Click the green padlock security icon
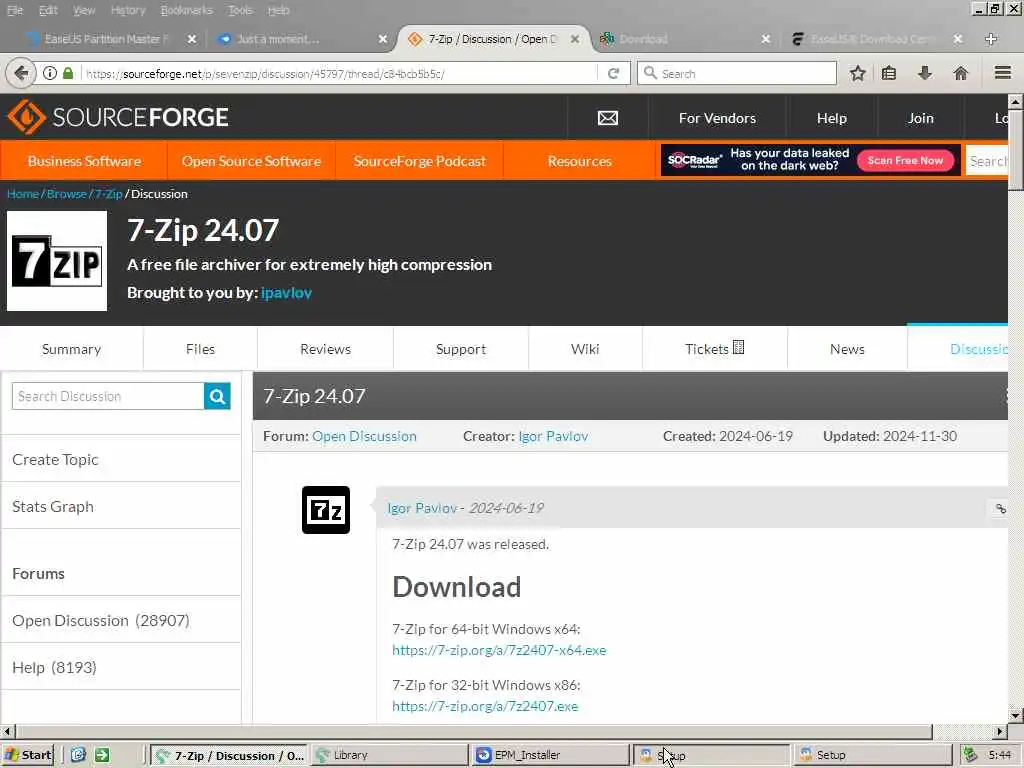The width and height of the screenshot is (1024, 768). tap(68, 73)
